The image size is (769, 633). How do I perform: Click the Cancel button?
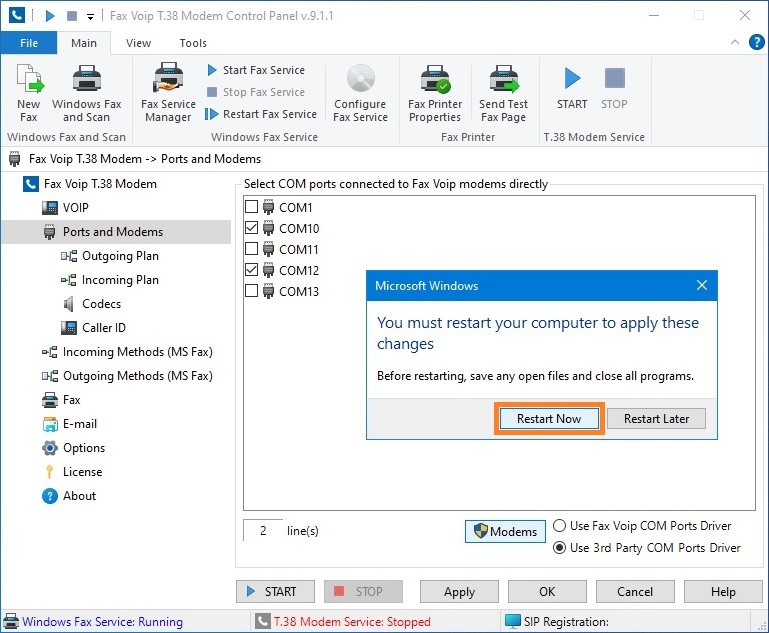[x=635, y=592]
